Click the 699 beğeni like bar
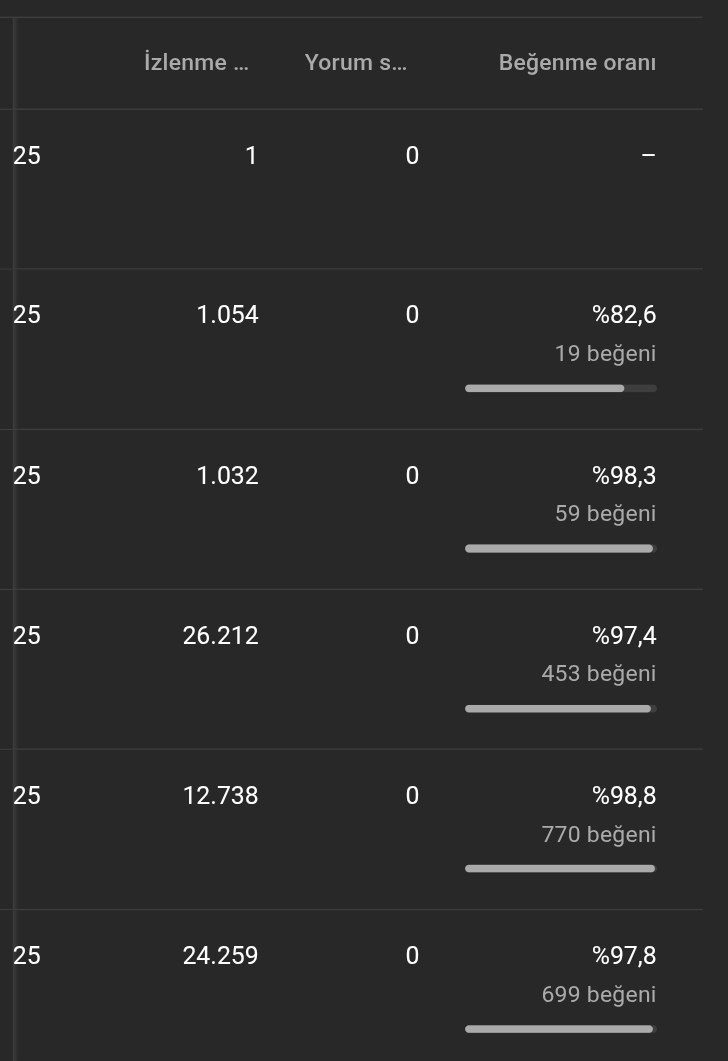This screenshot has width=728, height=1061. click(561, 1029)
